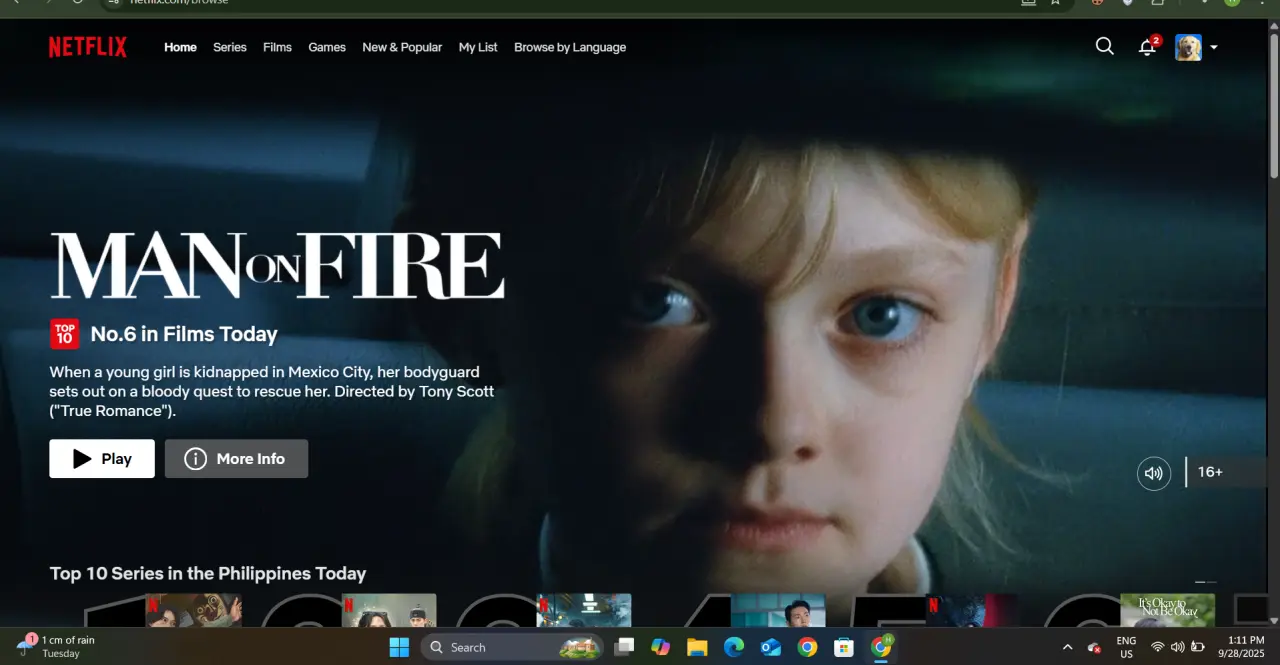Click the Man on Fire title logo
Viewport: 1280px width, 665px height.
(277, 266)
